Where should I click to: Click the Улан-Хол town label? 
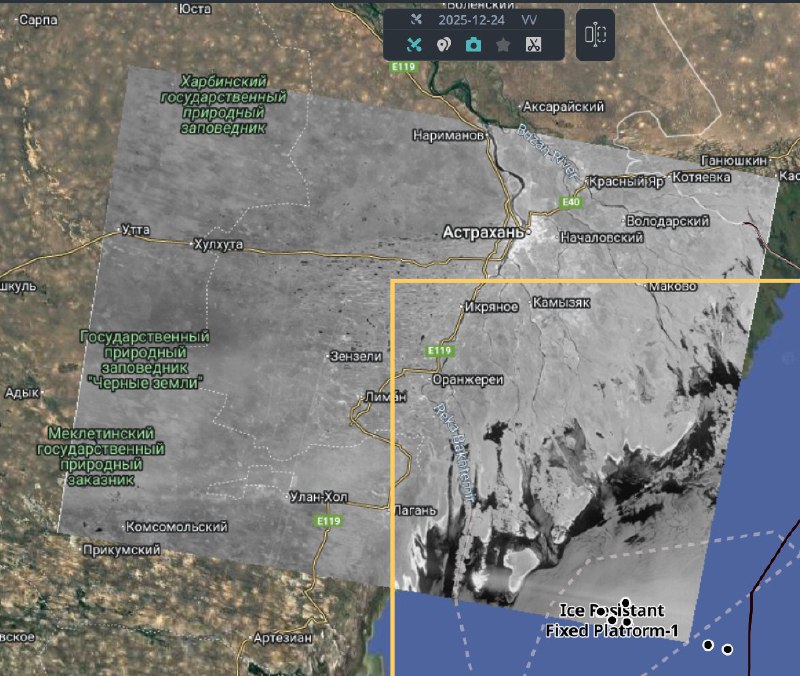[x=316, y=496]
